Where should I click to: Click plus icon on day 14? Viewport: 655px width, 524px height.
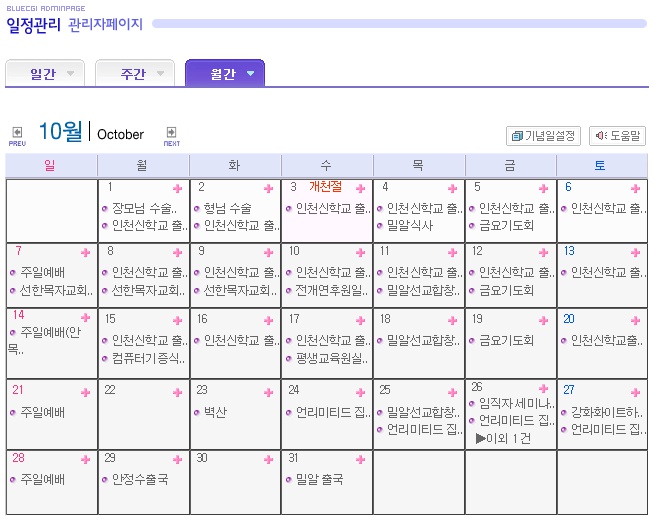(86, 318)
